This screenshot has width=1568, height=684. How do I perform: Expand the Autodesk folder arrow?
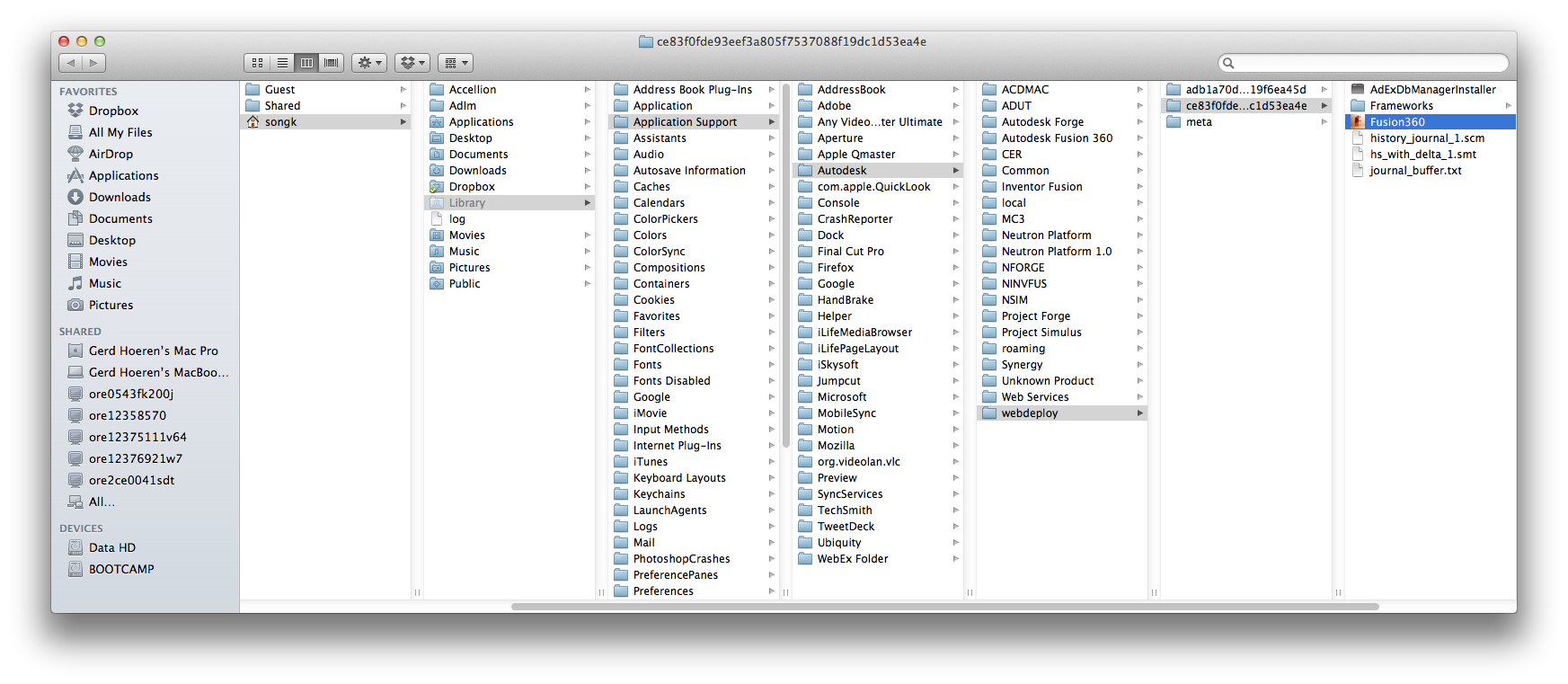tap(956, 171)
